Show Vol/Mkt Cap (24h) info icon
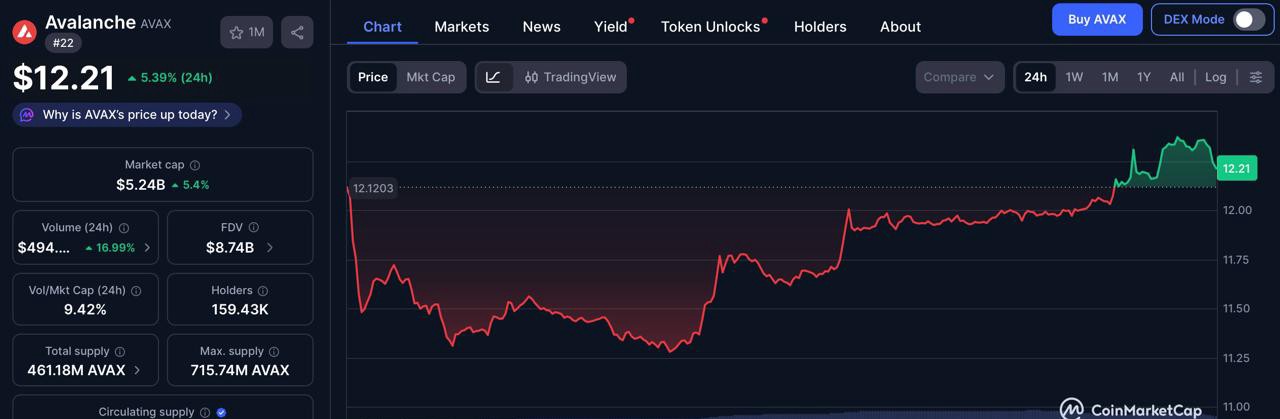Image resolution: width=1280 pixels, height=419 pixels. tap(136, 291)
